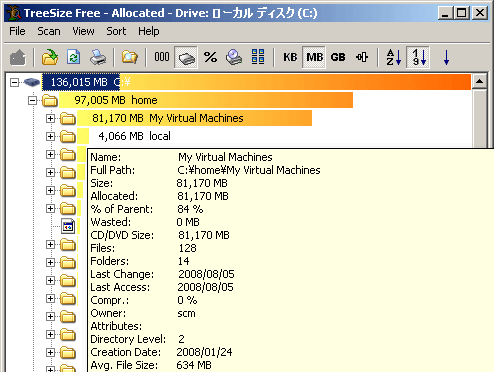Select the 81,170 MB My Virtual Machines row

coord(194,118)
